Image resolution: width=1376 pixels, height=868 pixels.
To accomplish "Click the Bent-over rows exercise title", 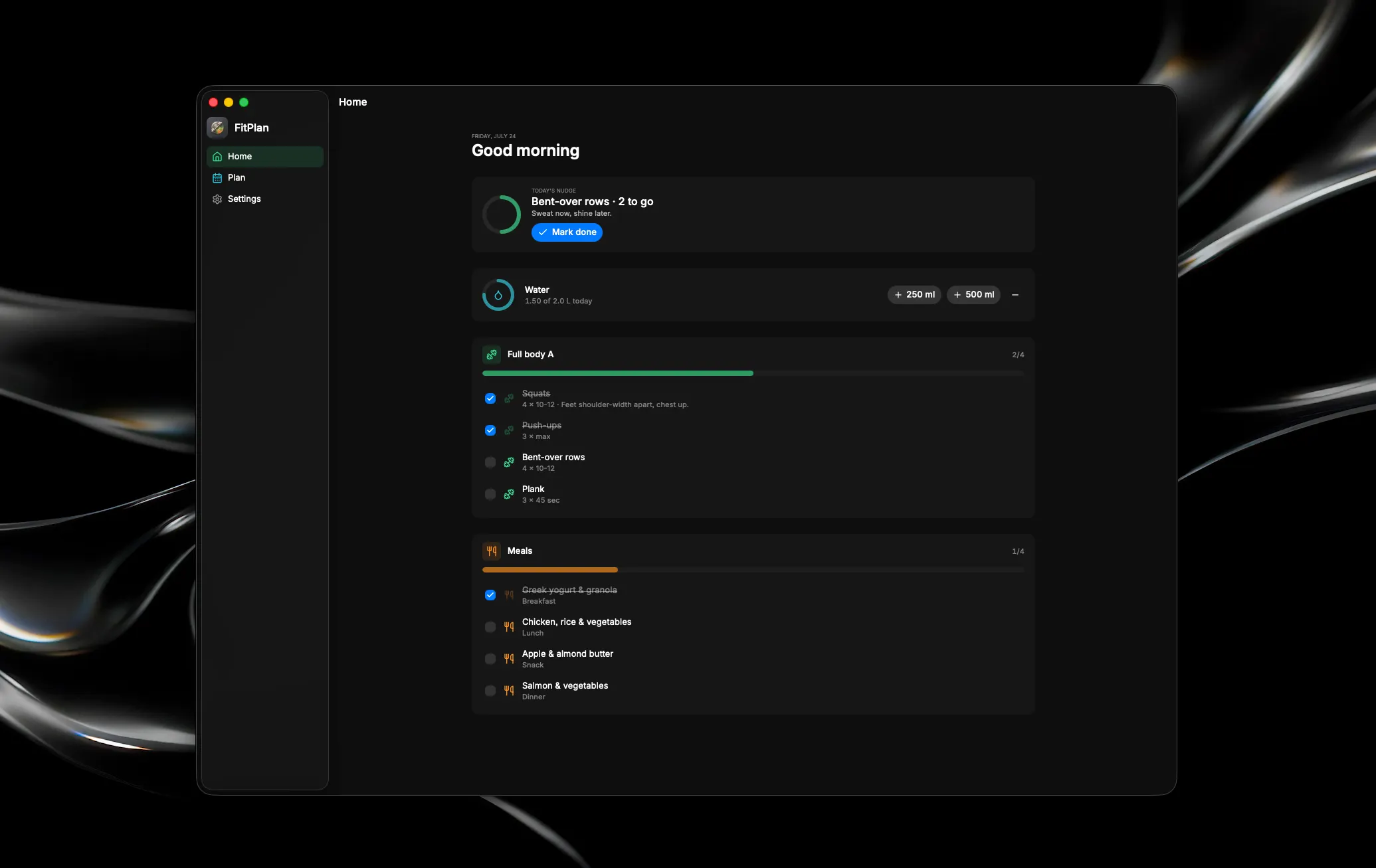I will 553,457.
